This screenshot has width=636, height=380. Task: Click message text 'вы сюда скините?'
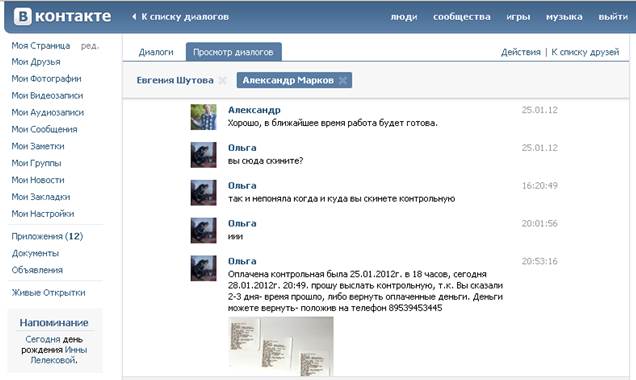click(x=265, y=161)
